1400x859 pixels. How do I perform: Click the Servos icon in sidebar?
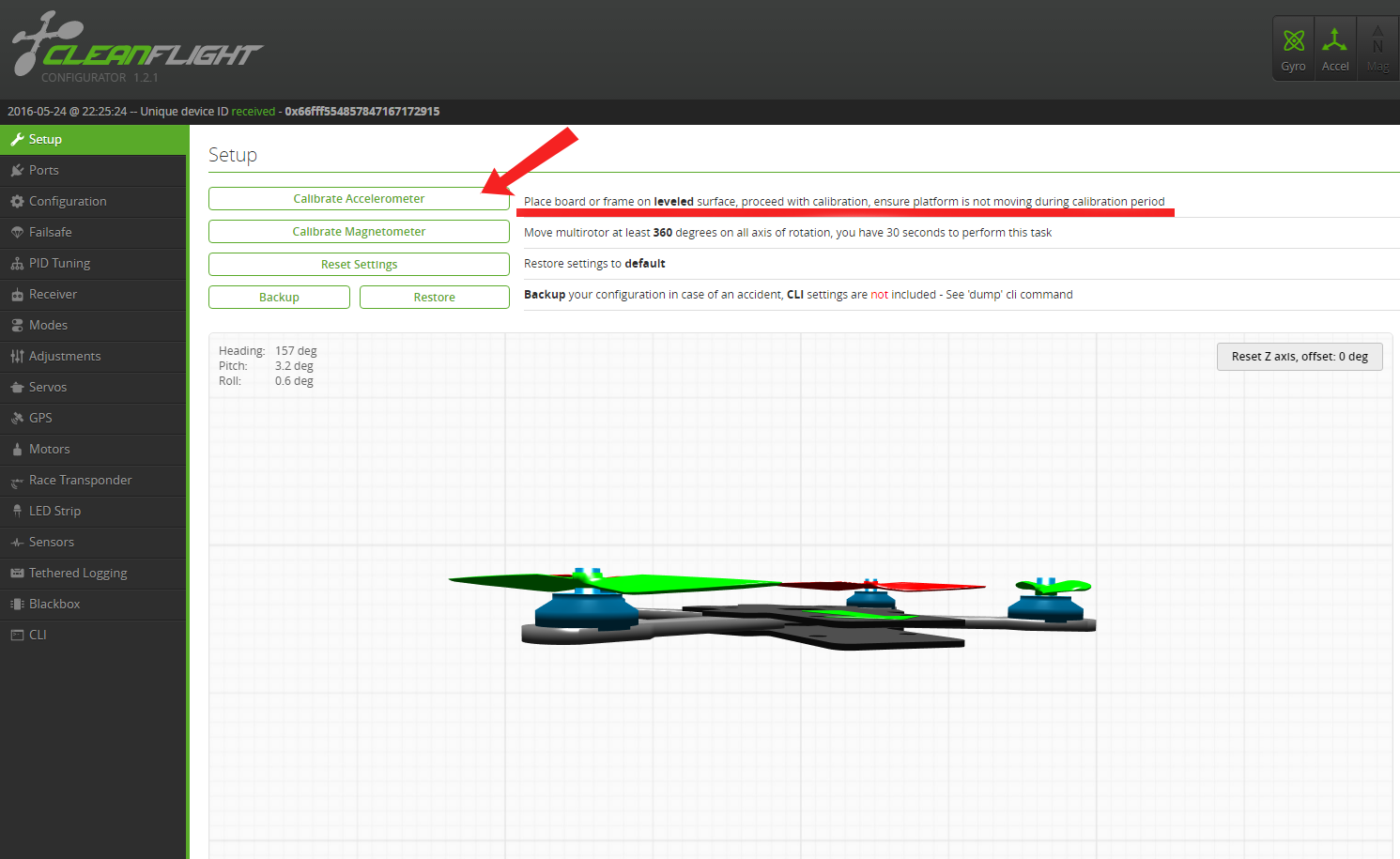tap(17, 388)
